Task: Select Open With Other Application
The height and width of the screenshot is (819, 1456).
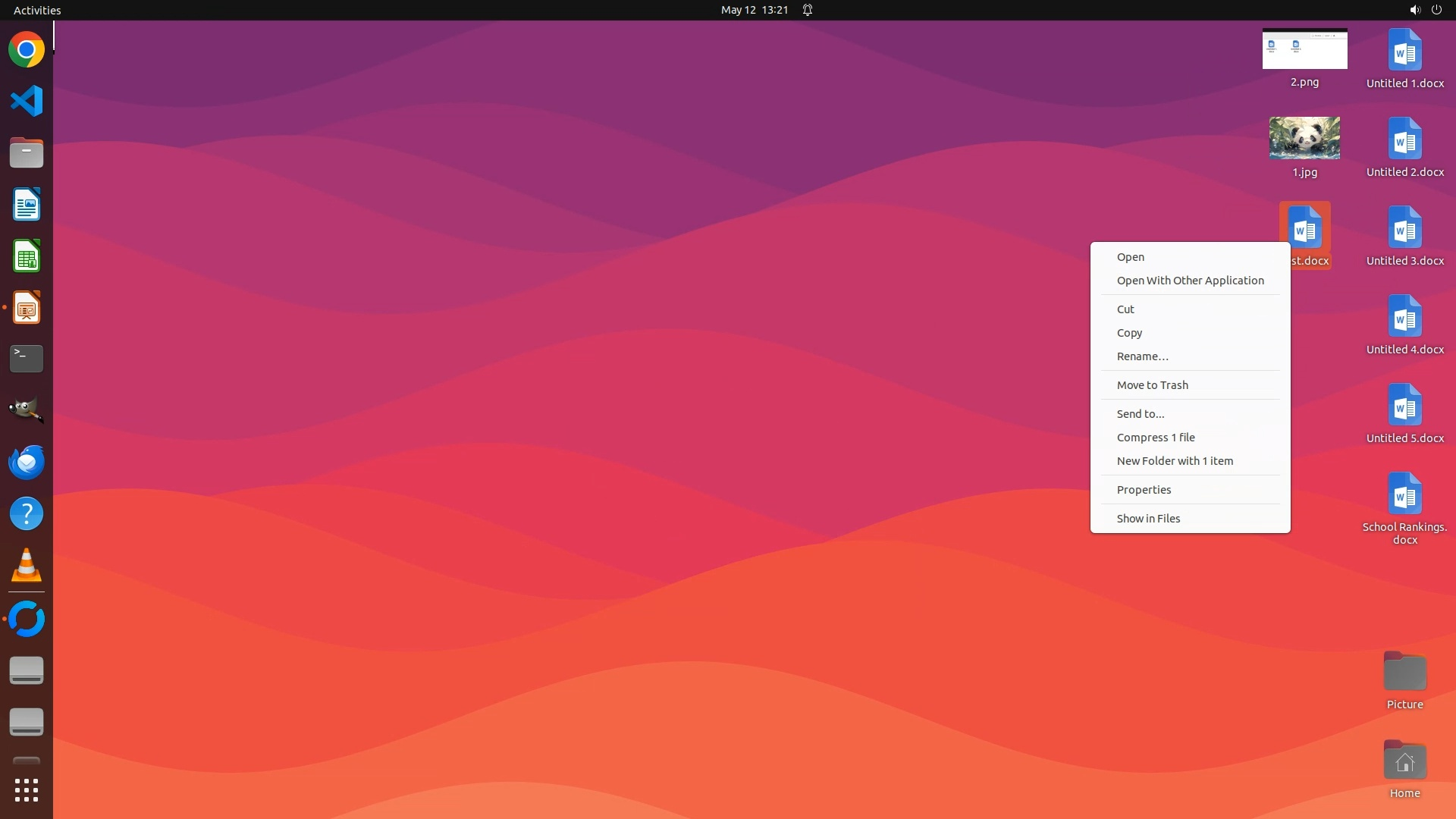Action: click(x=1190, y=281)
